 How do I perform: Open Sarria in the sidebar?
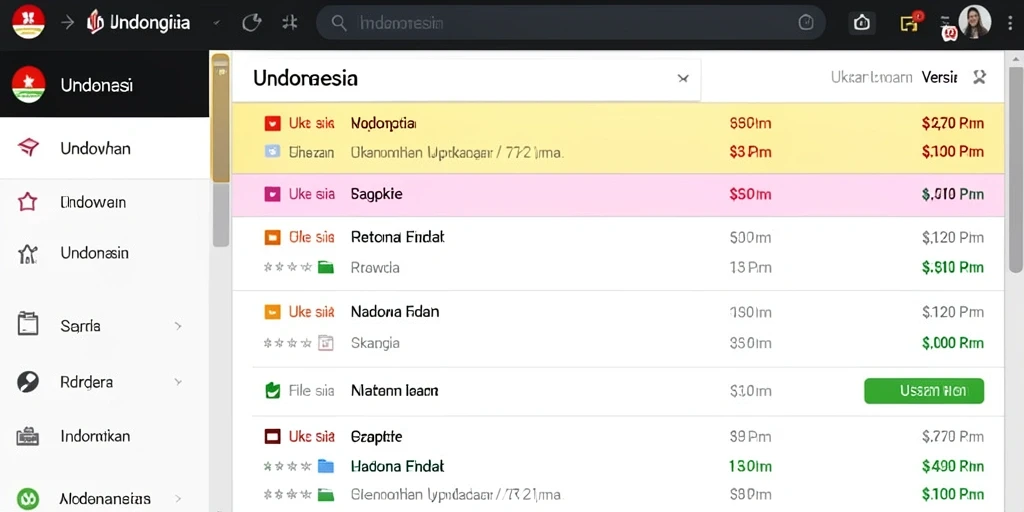(104, 325)
